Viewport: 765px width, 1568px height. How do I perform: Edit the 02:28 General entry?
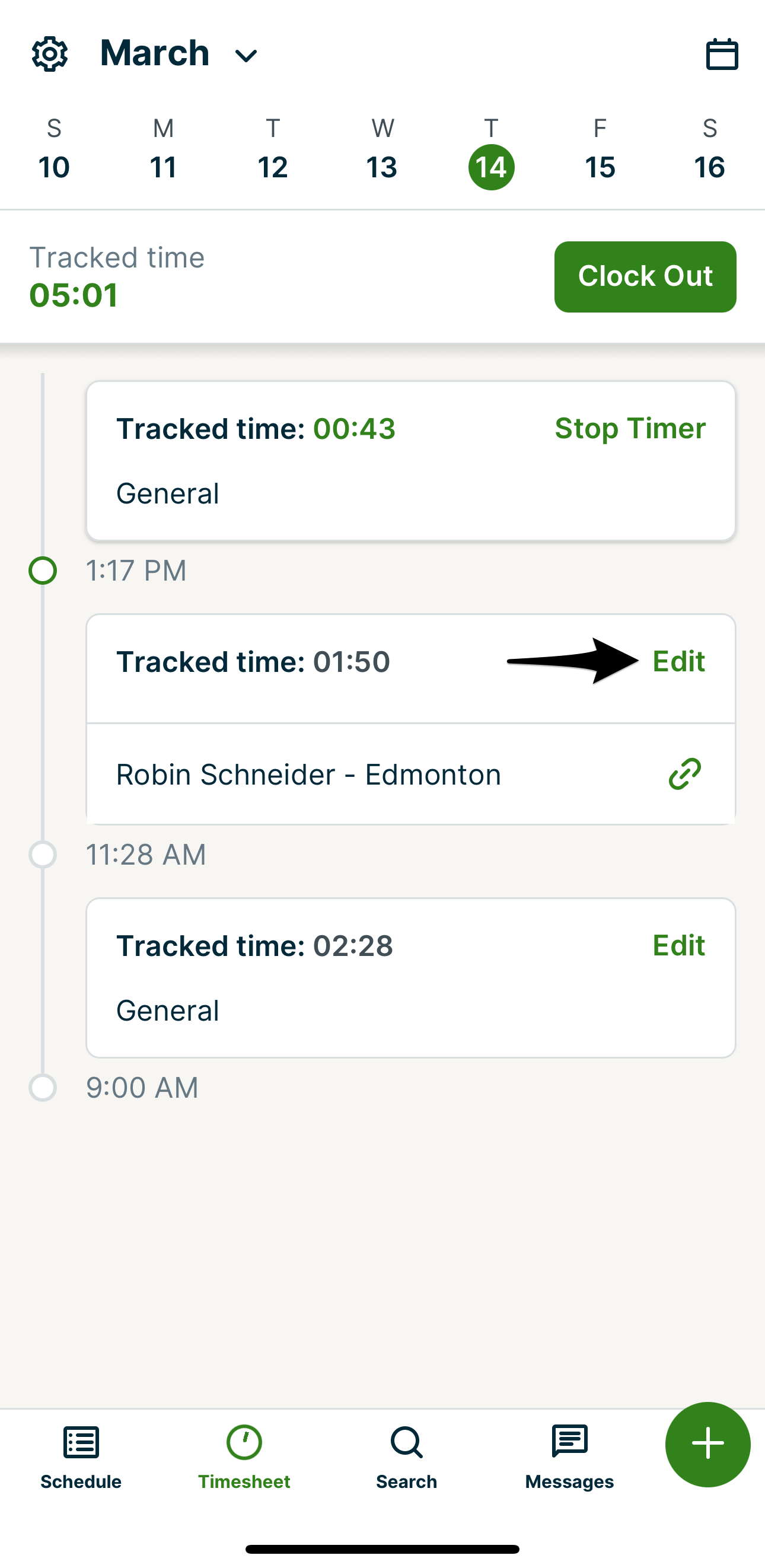(x=678, y=946)
